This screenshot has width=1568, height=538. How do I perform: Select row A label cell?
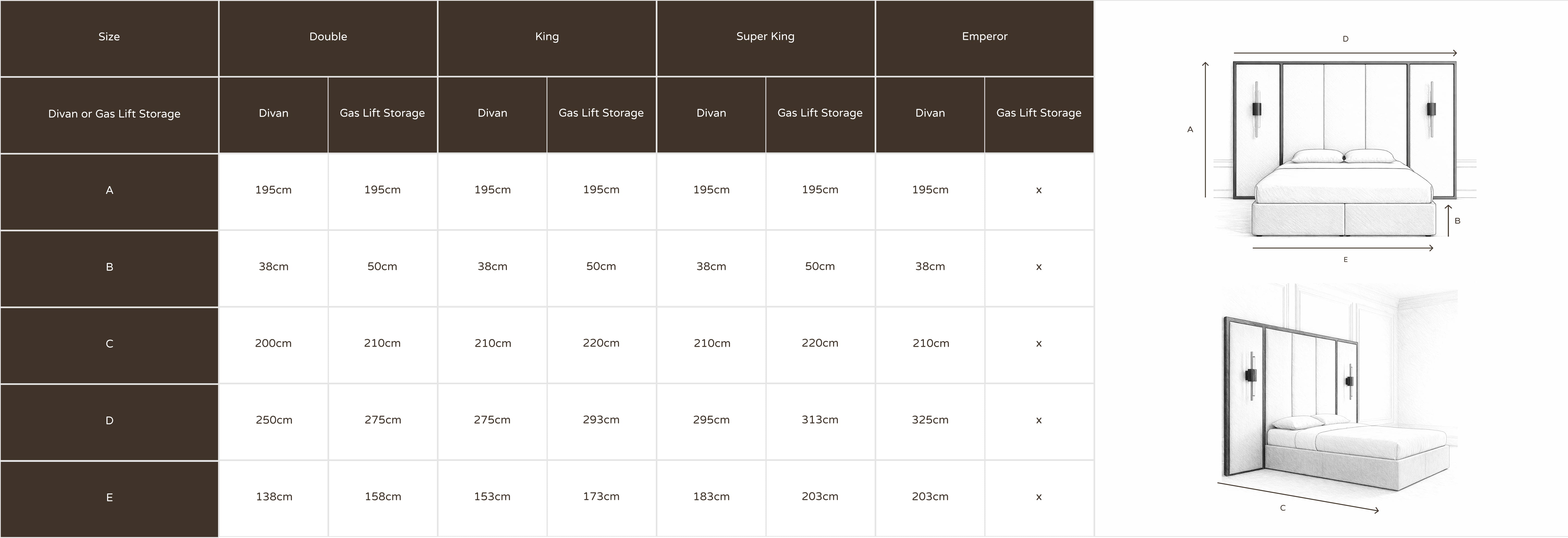pyautogui.click(x=109, y=191)
